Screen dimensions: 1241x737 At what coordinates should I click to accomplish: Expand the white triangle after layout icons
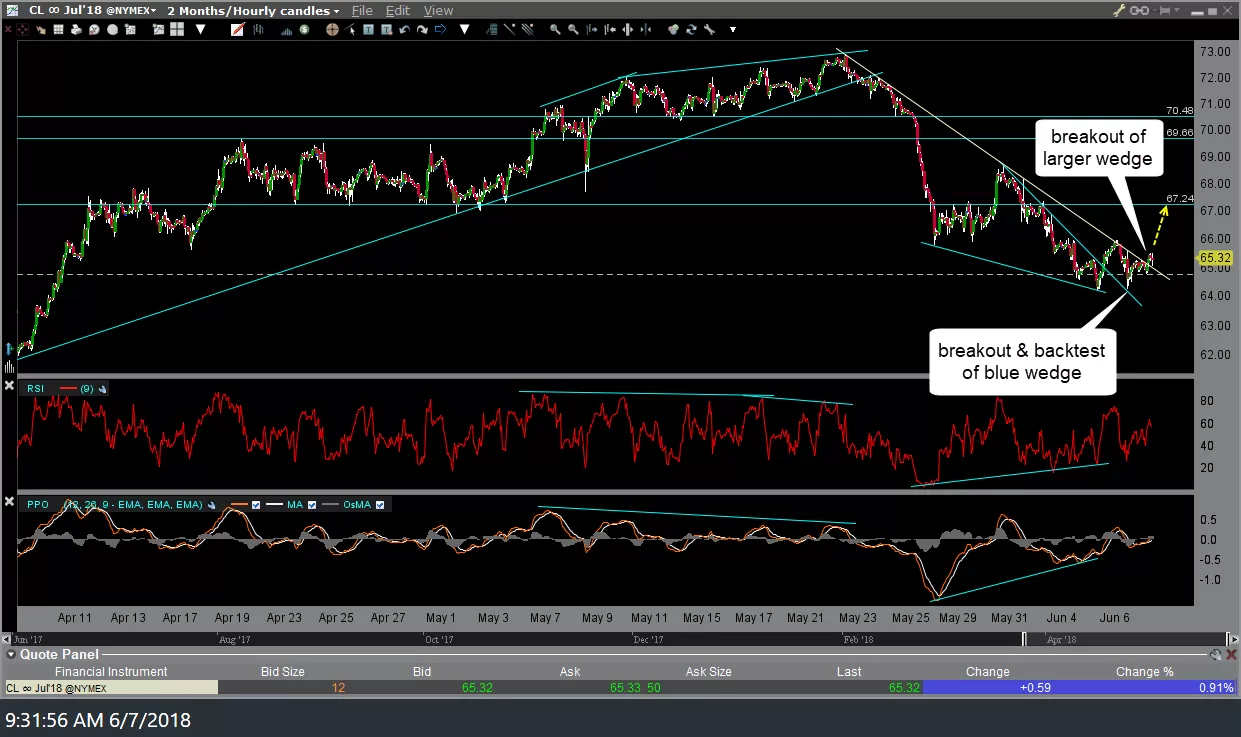[x=200, y=30]
